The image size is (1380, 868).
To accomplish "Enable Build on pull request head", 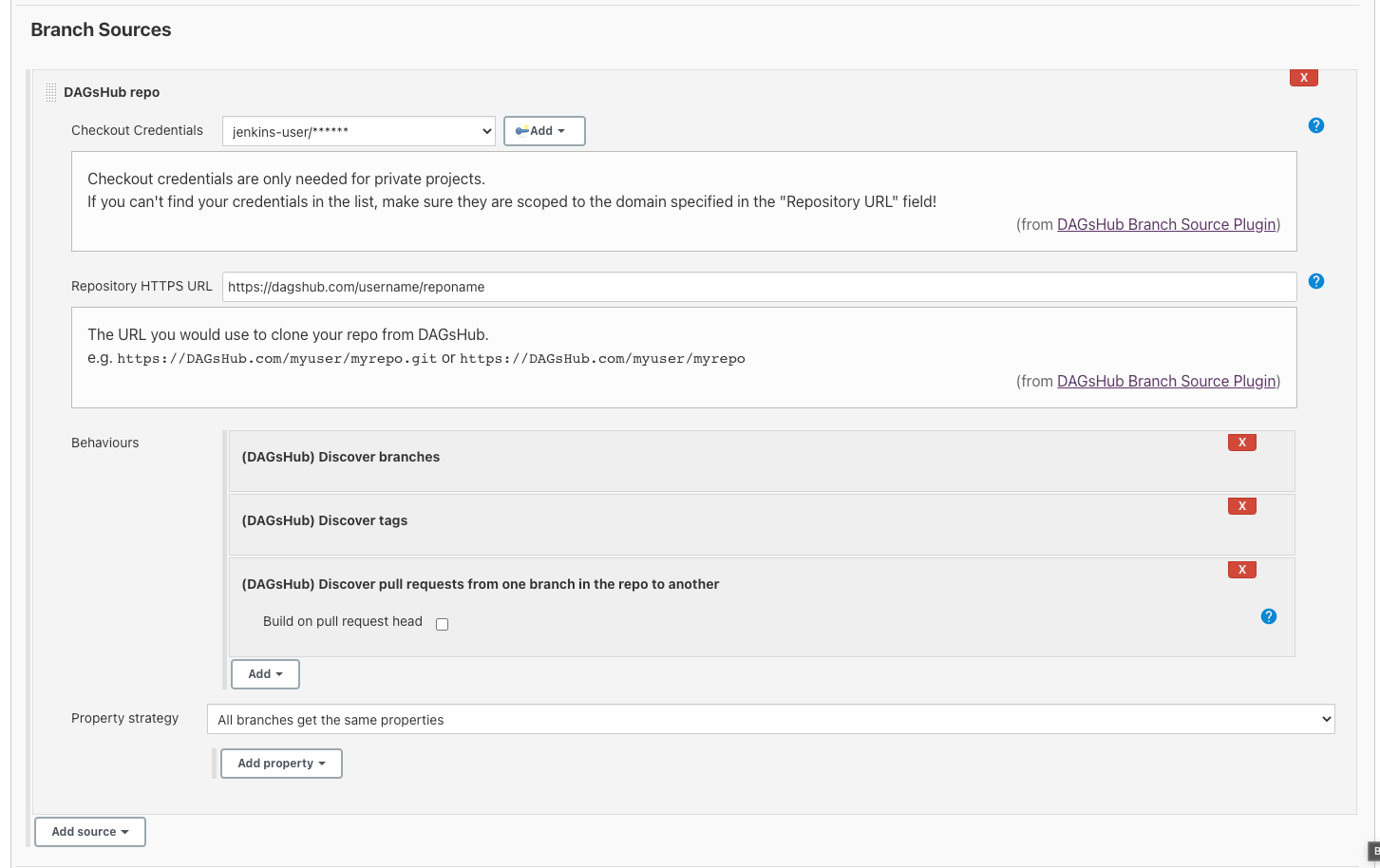I will [x=442, y=623].
